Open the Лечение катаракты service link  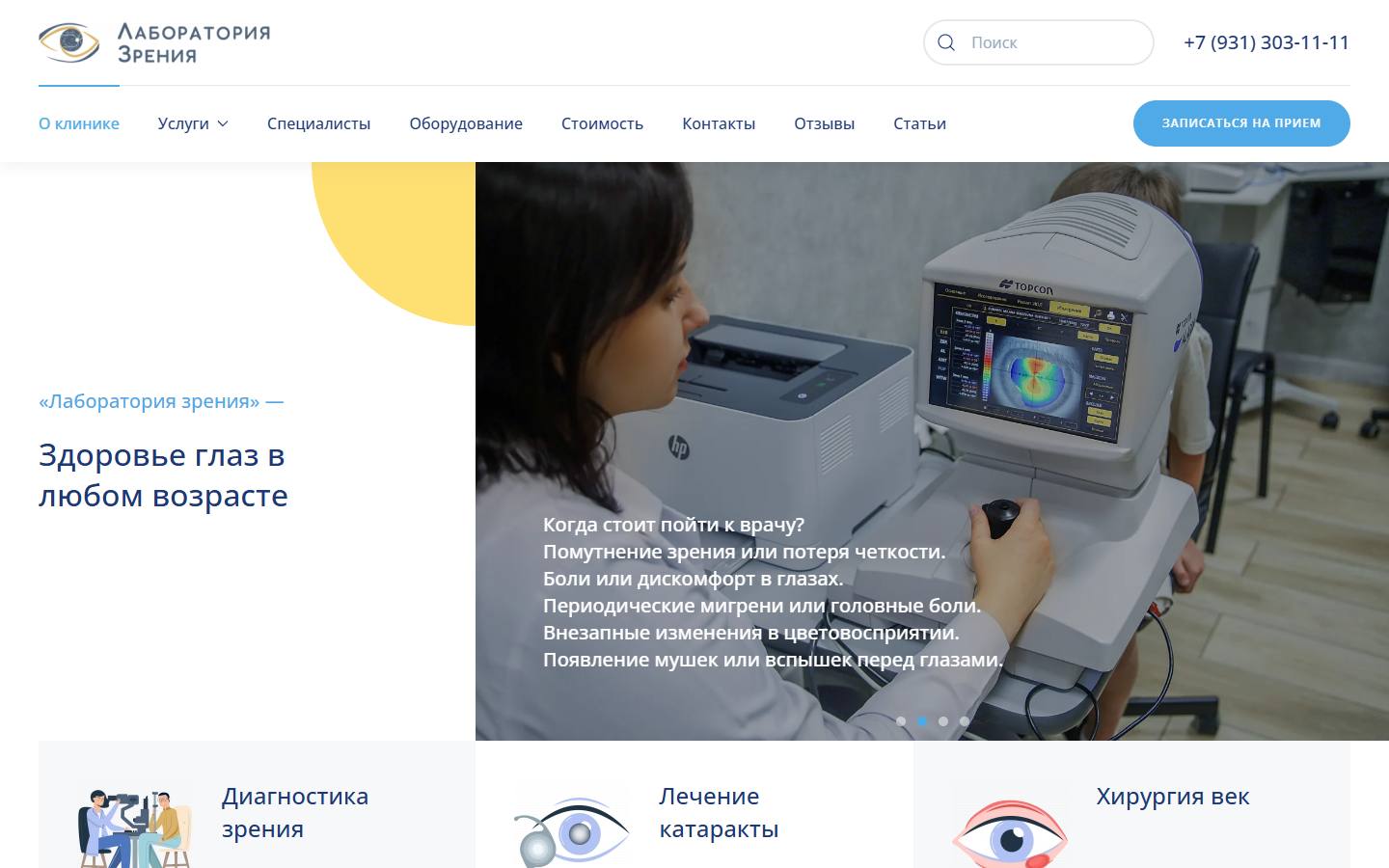(719, 813)
